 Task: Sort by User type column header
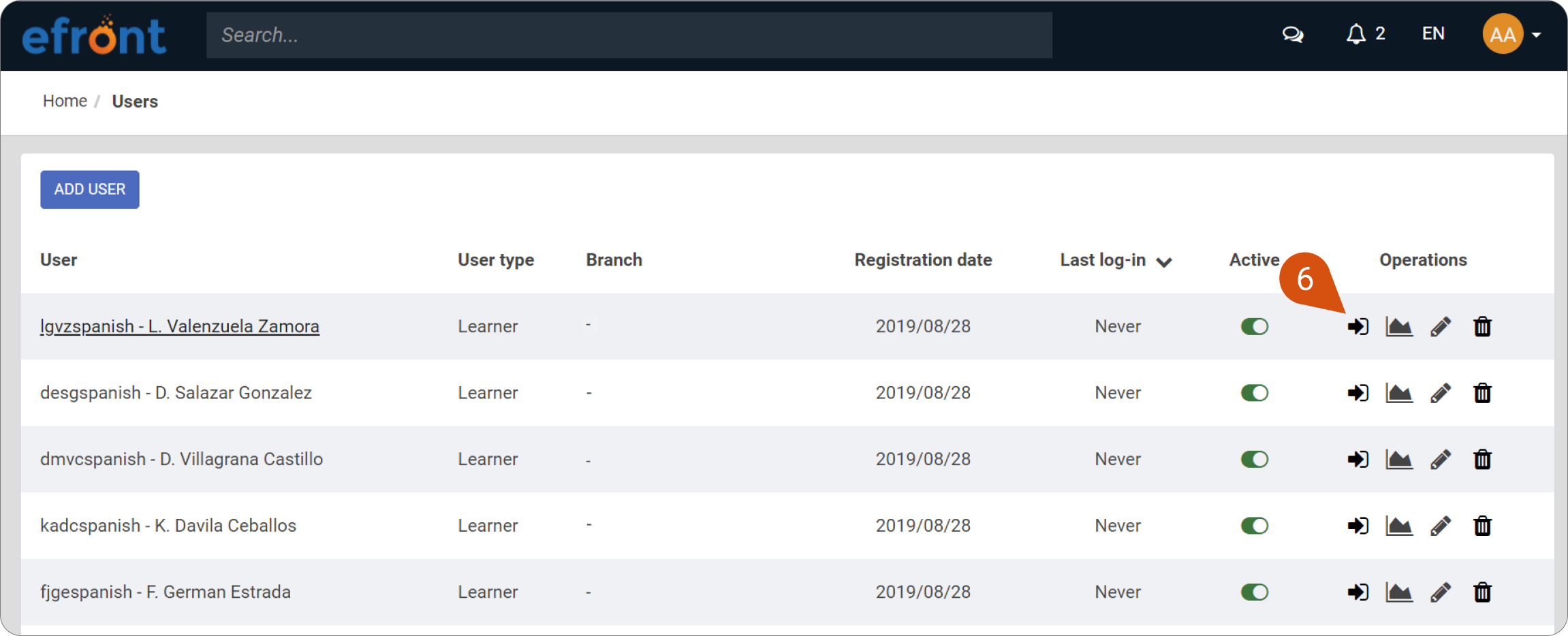coord(496,260)
